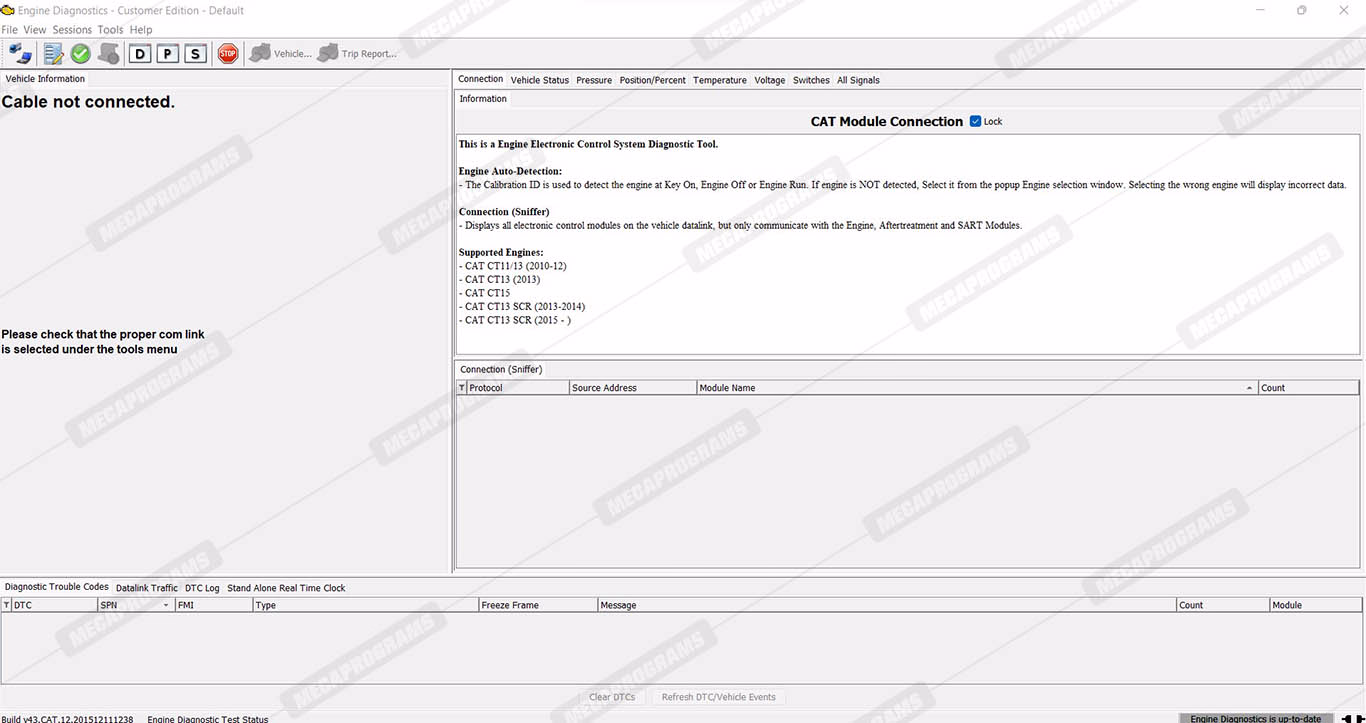Click the FMI column header
The width and height of the screenshot is (1366, 723).
click(x=213, y=605)
